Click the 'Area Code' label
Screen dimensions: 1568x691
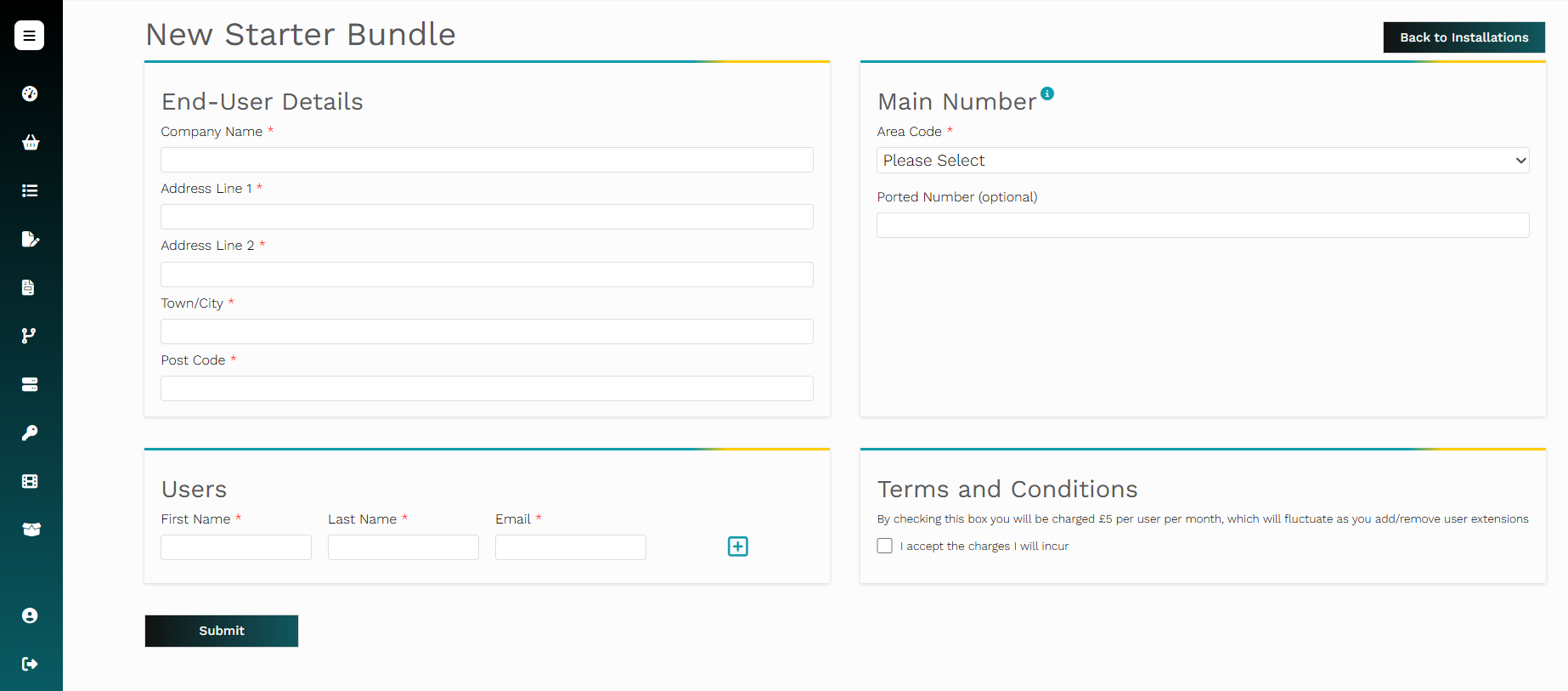pos(910,132)
